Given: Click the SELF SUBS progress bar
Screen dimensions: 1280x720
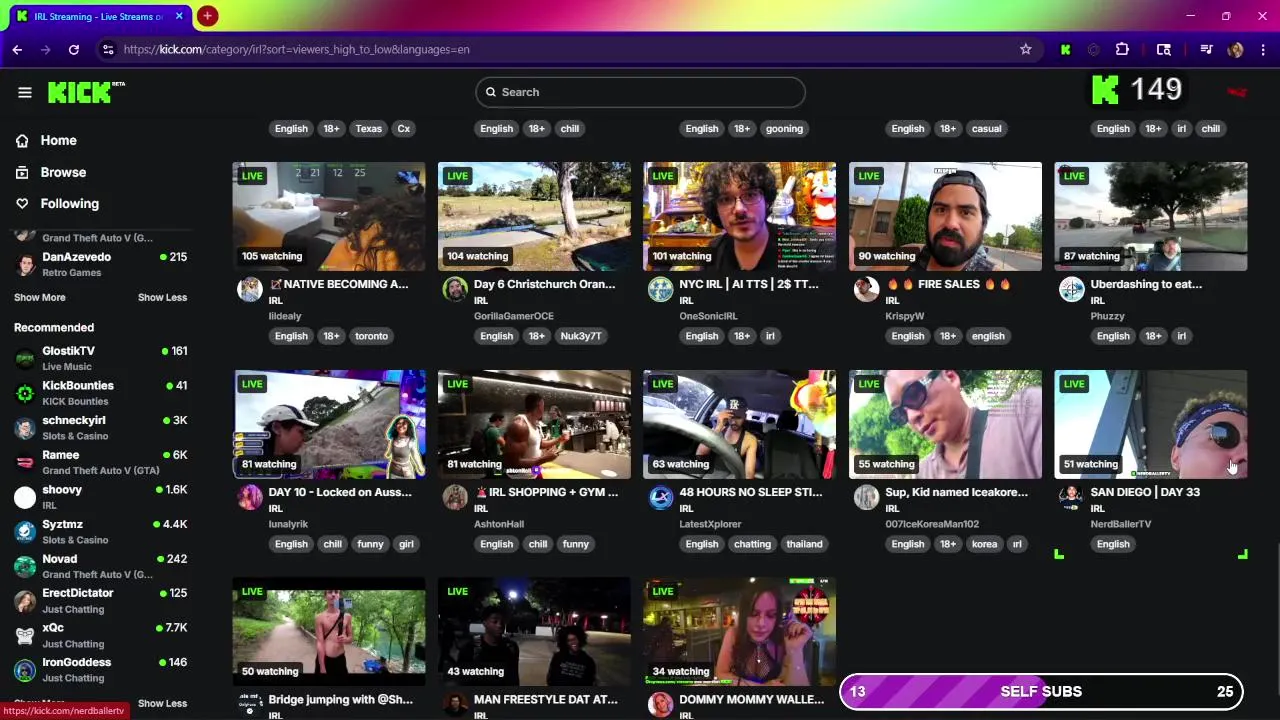Looking at the screenshot, I should click(x=1041, y=691).
